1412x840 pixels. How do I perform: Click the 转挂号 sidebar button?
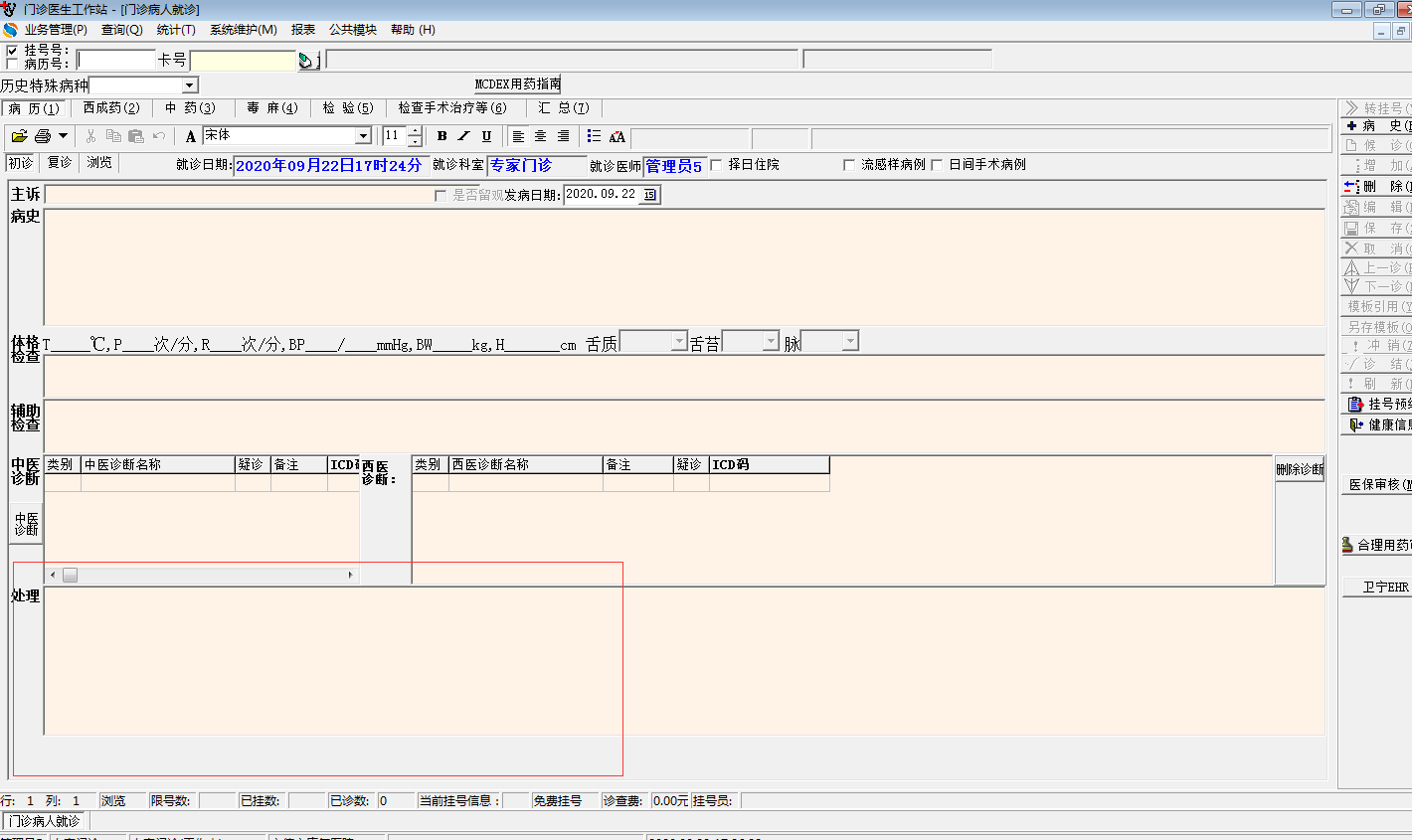click(1377, 107)
